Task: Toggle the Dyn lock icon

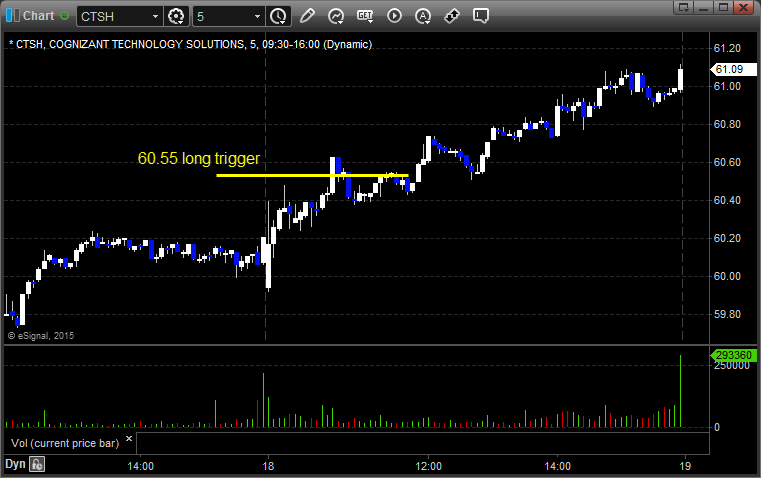Action: tap(37, 464)
